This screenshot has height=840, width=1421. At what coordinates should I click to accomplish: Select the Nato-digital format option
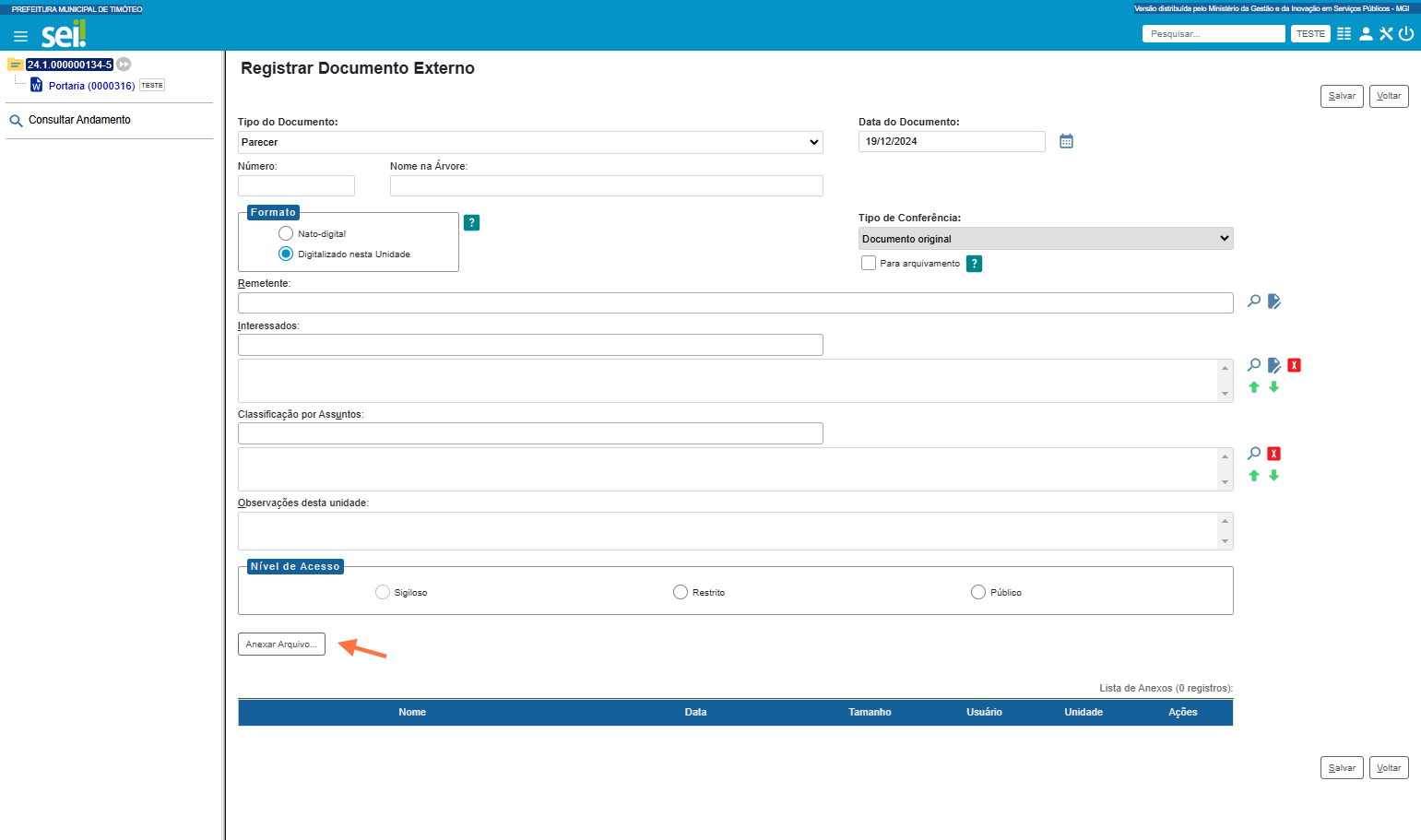[x=286, y=233]
